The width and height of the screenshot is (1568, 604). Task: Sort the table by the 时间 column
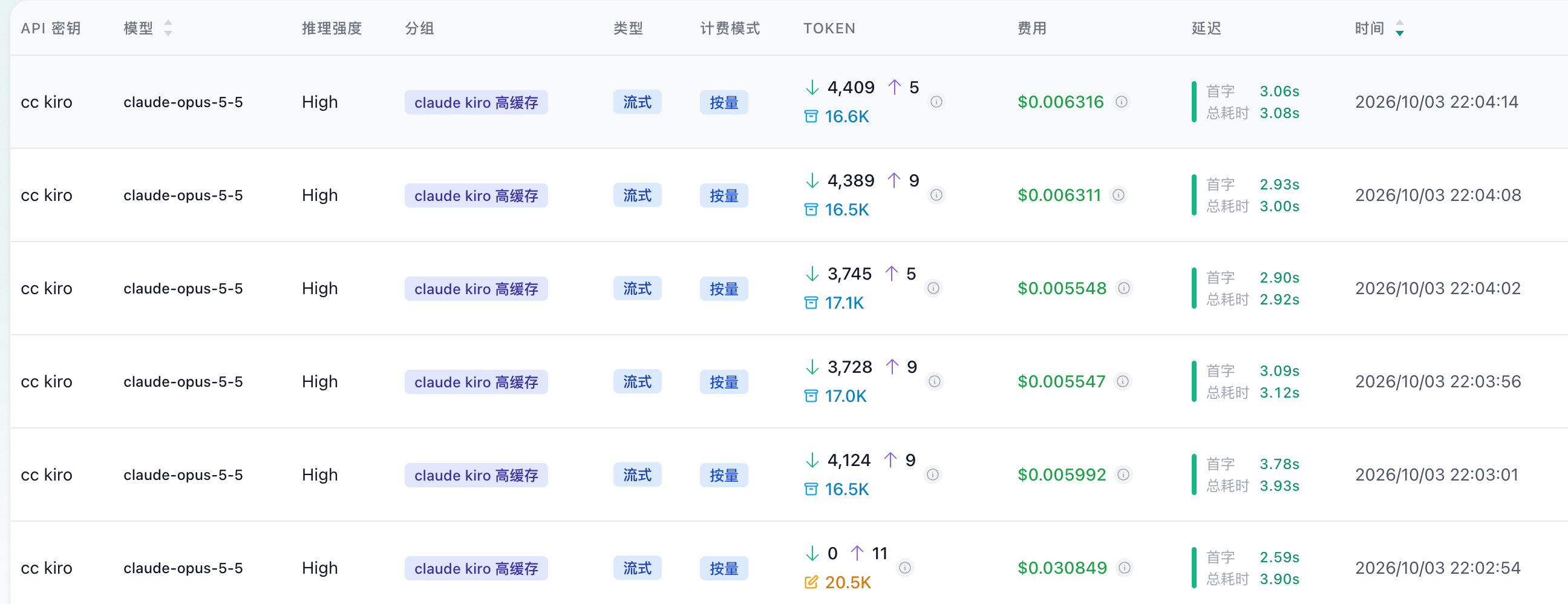(1399, 28)
